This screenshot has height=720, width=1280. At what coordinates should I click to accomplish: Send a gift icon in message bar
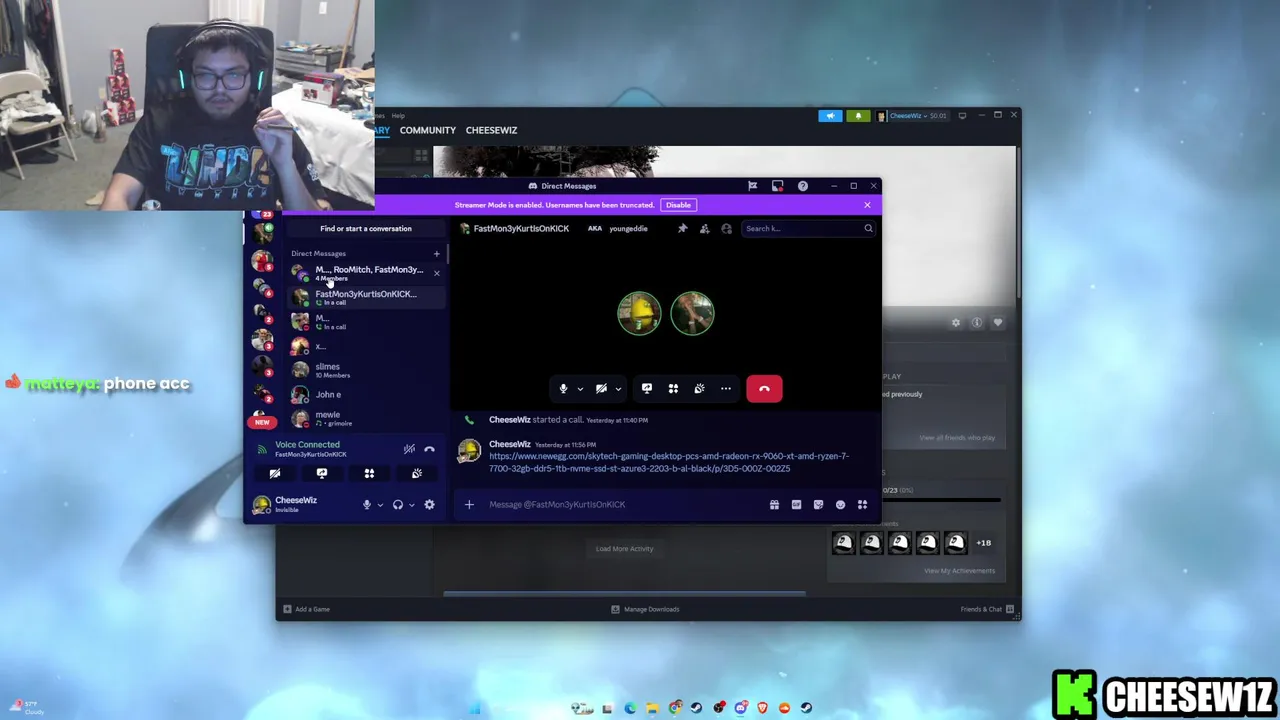point(774,505)
